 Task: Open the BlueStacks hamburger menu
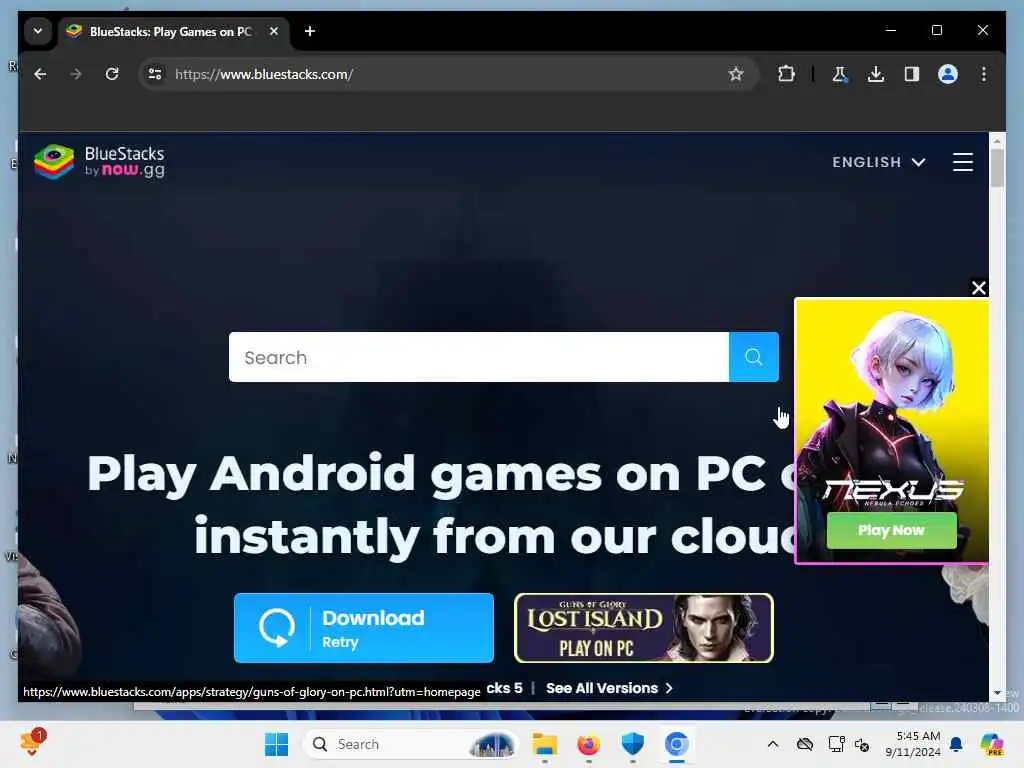click(963, 162)
